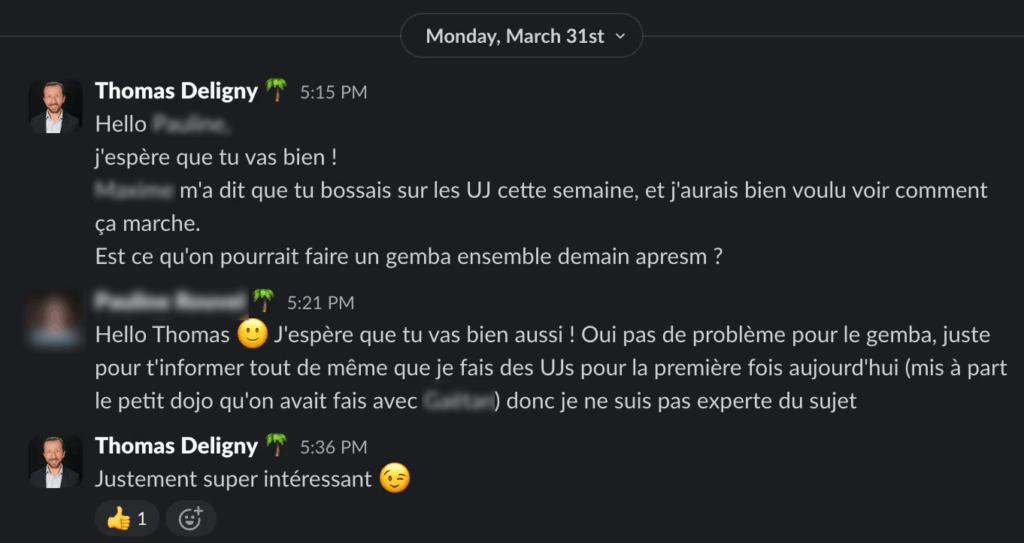The image size is (1024, 543).
Task: Click the 5:21 PM timestamp
Action: pos(320,302)
